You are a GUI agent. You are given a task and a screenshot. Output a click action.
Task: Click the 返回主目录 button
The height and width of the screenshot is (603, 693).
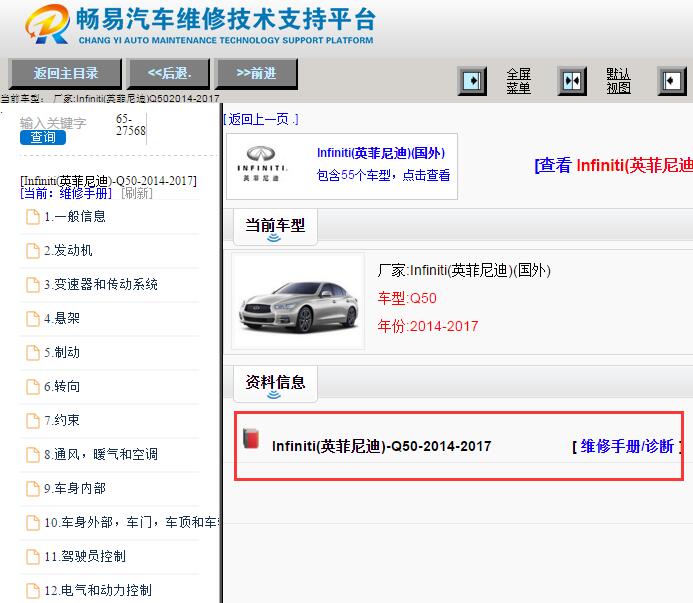(65, 73)
